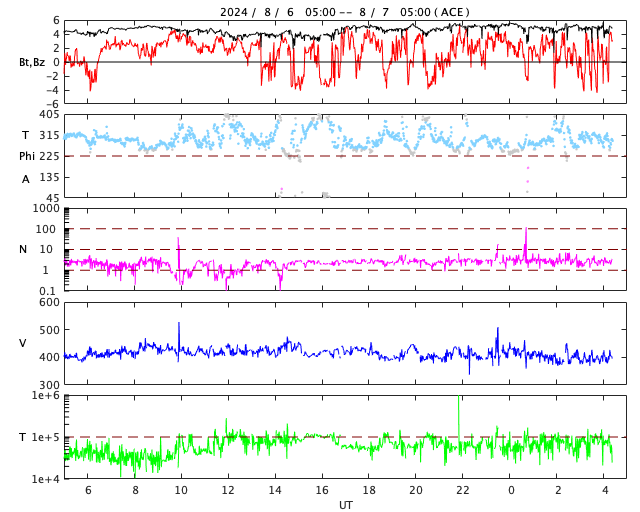Click the '16' hour tick on UT axis
The image size is (640, 512).
pyautogui.click(x=322, y=490)
